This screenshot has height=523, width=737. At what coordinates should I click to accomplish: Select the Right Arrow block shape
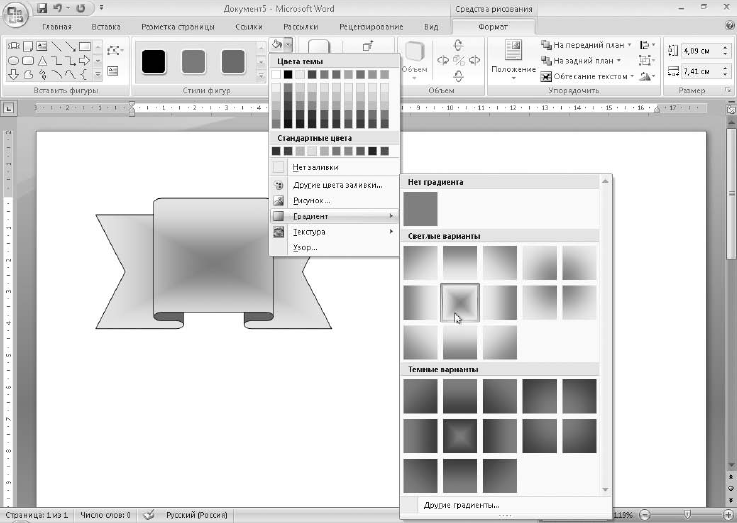coord(85,60)
